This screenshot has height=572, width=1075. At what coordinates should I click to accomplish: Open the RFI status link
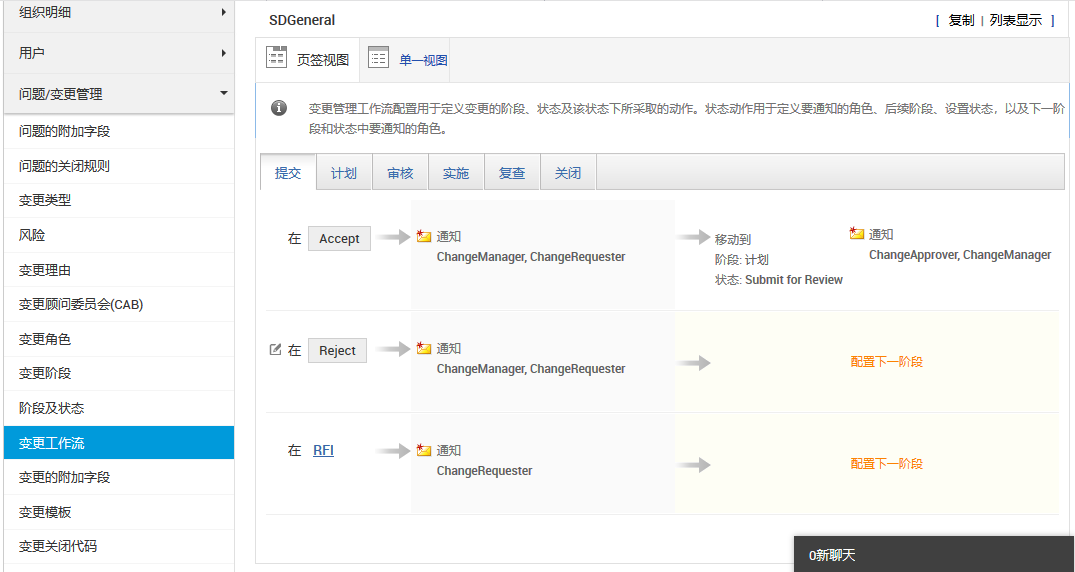323,450
